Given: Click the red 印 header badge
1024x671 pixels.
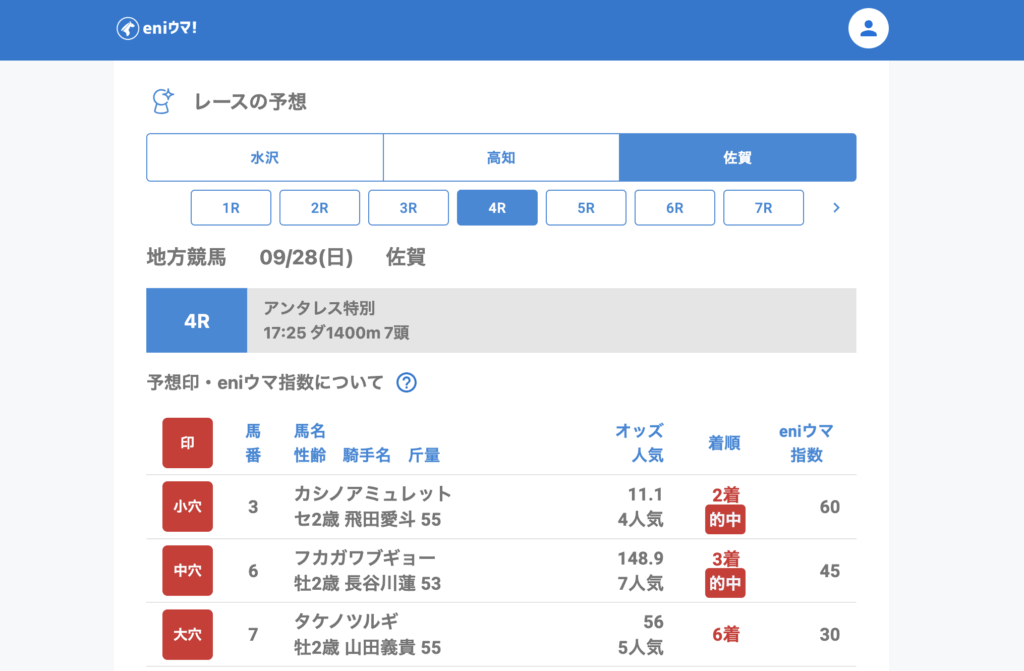Looking at the screenshot, I should pos(187,443).
